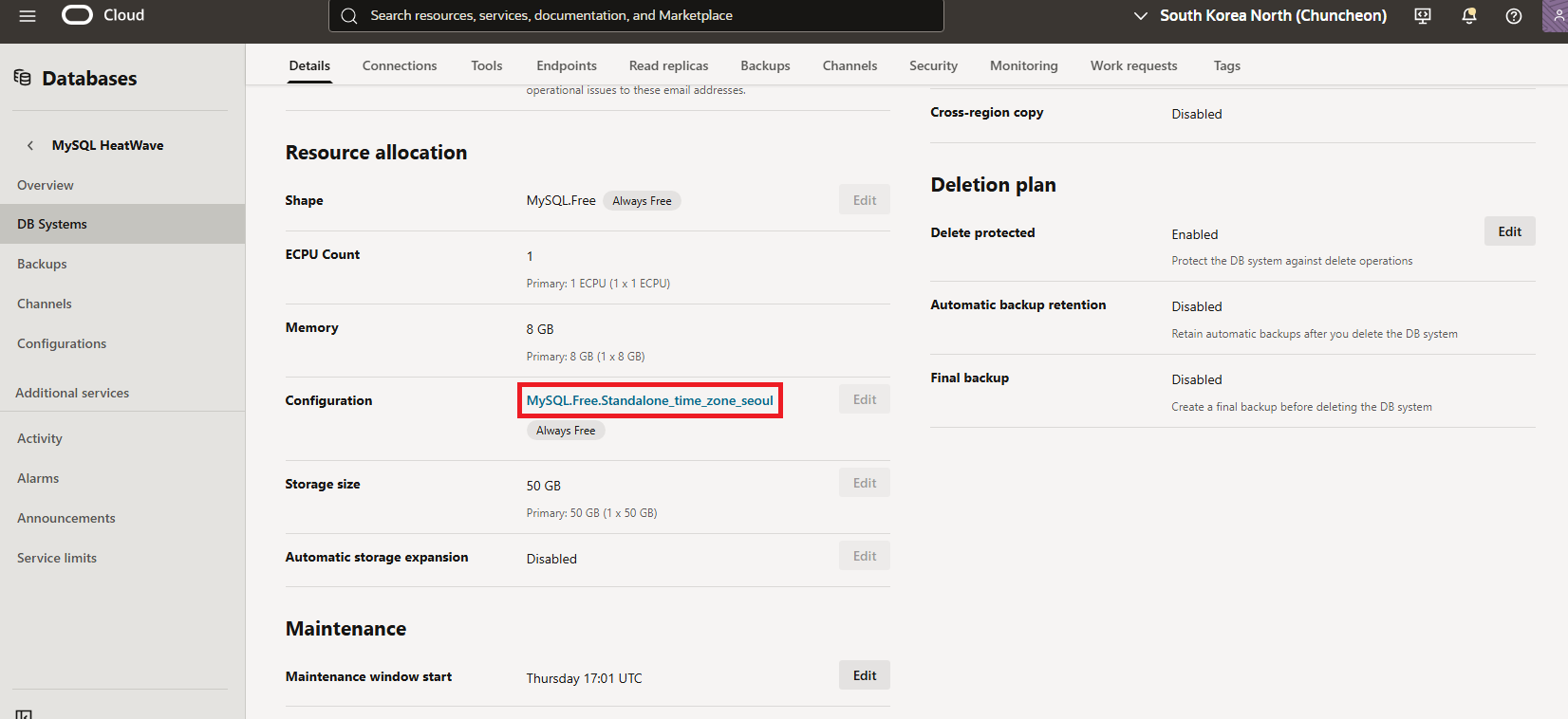The height and width of the screenshot is (719, 1568).
Task: Select the Details tab
Action: tap(309, 65)
